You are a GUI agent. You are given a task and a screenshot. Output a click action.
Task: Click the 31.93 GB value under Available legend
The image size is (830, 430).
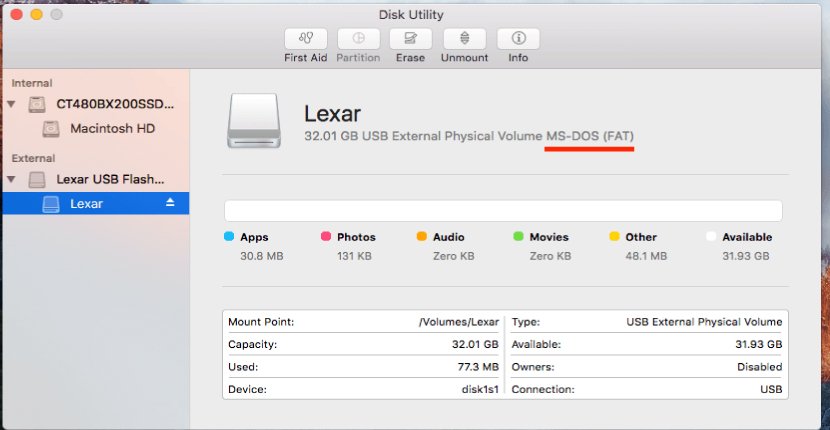point(745,256)
